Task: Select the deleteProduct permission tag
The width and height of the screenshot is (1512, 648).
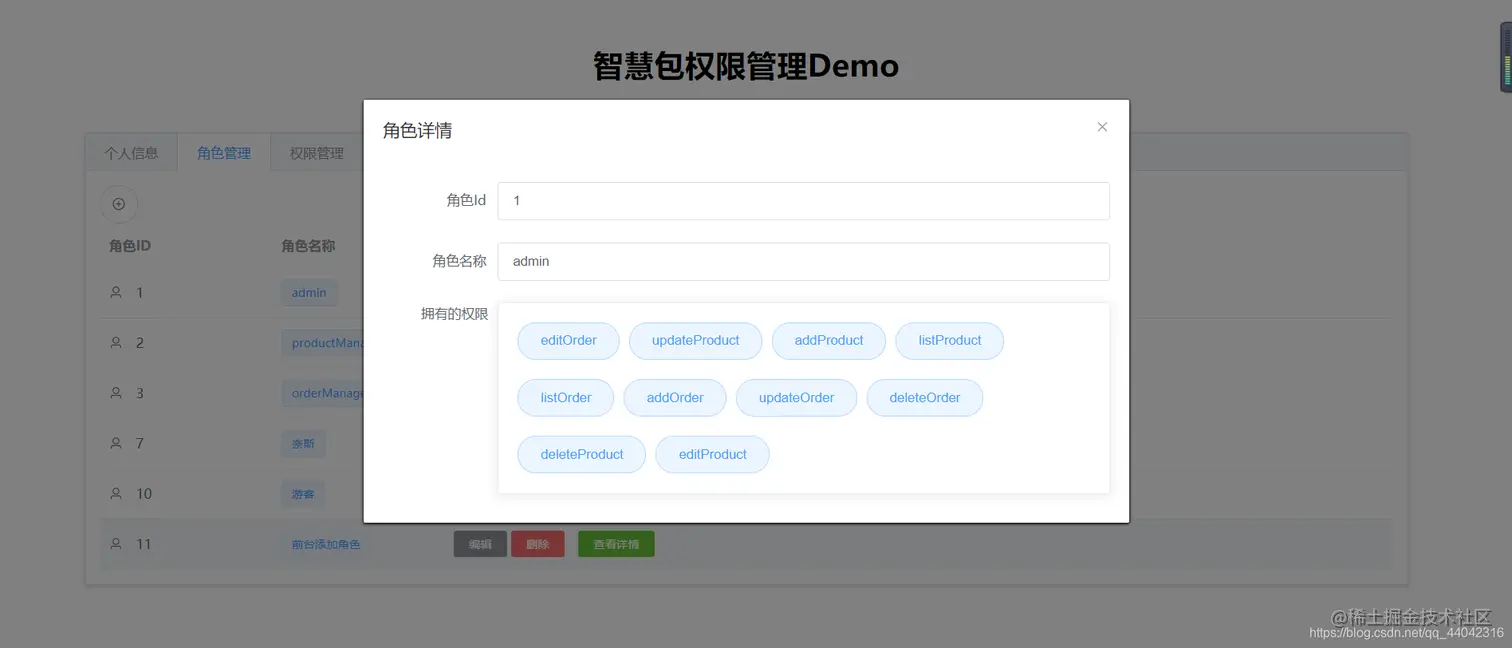Action: coord(581,455)
